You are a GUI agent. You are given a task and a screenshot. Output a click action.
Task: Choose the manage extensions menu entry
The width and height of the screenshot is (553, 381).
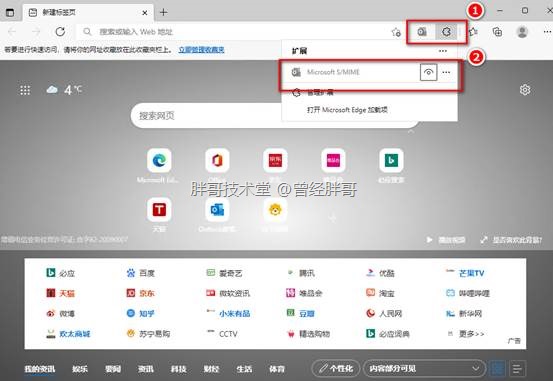tap(370, 93)
